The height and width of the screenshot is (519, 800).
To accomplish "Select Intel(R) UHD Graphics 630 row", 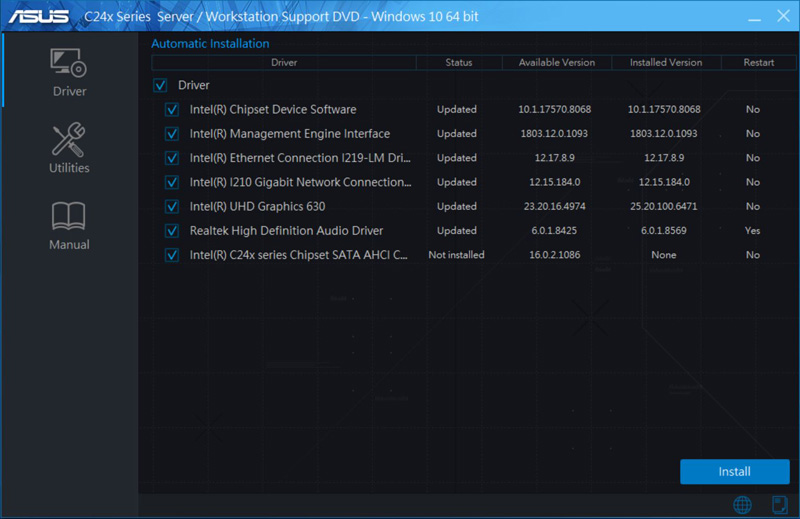I will tap(474, 207).
